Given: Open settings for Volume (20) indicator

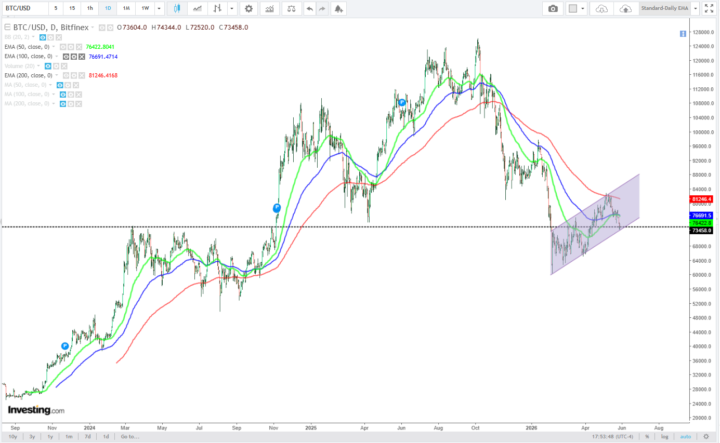Looking at the screenshot, I should (56, 66).
